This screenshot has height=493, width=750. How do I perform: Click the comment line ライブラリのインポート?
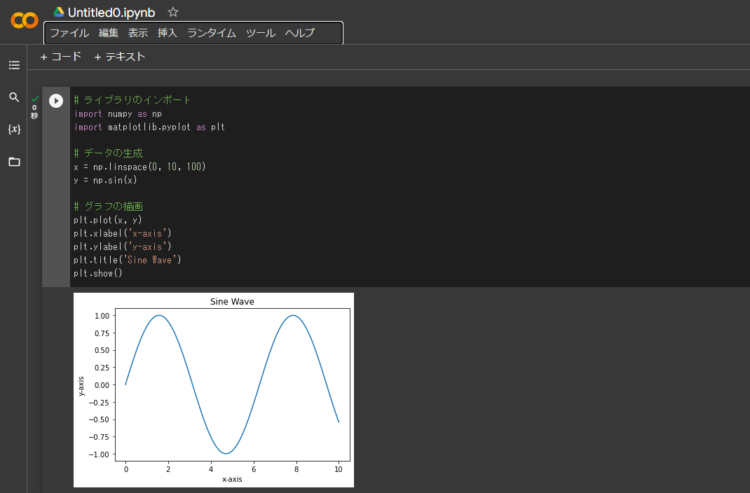pos(132,100)
